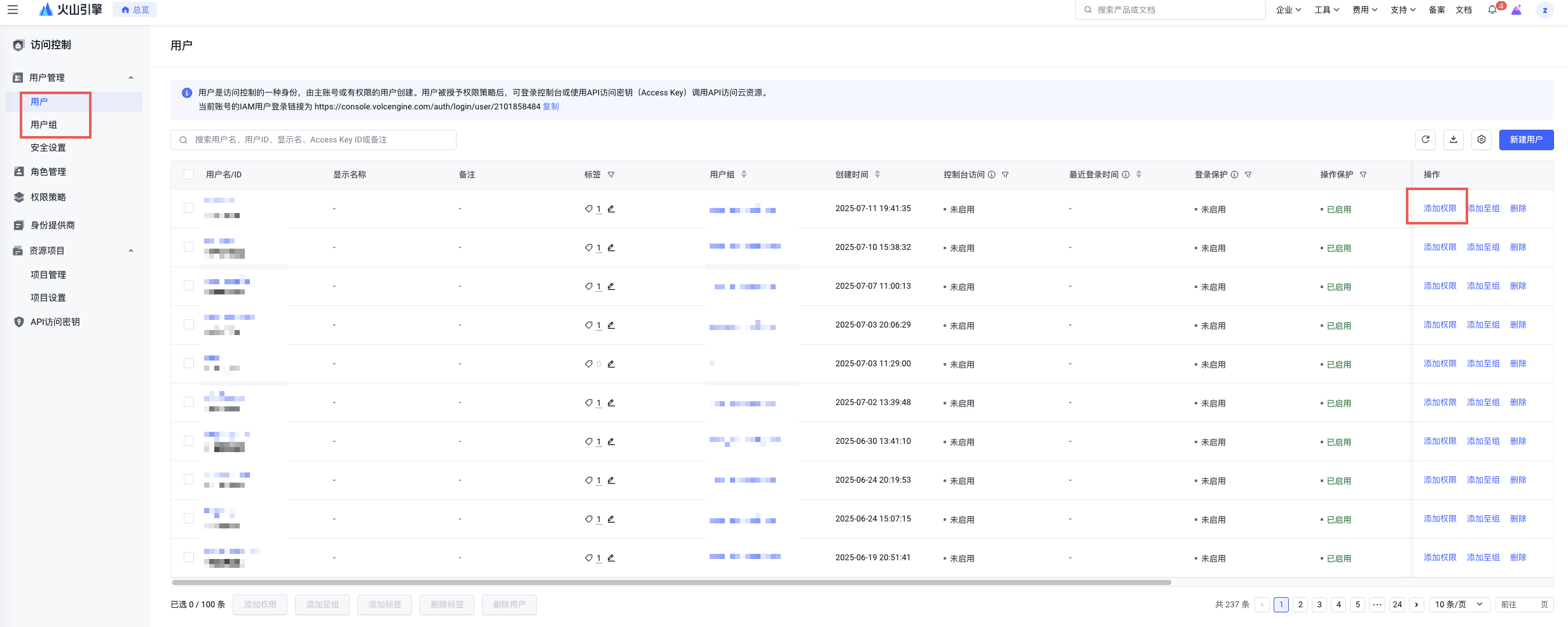The width and height of the screenshot is (1568, 627).
Task: Click the horizontal table scrollbar
Action: click(x=671, y=582)
